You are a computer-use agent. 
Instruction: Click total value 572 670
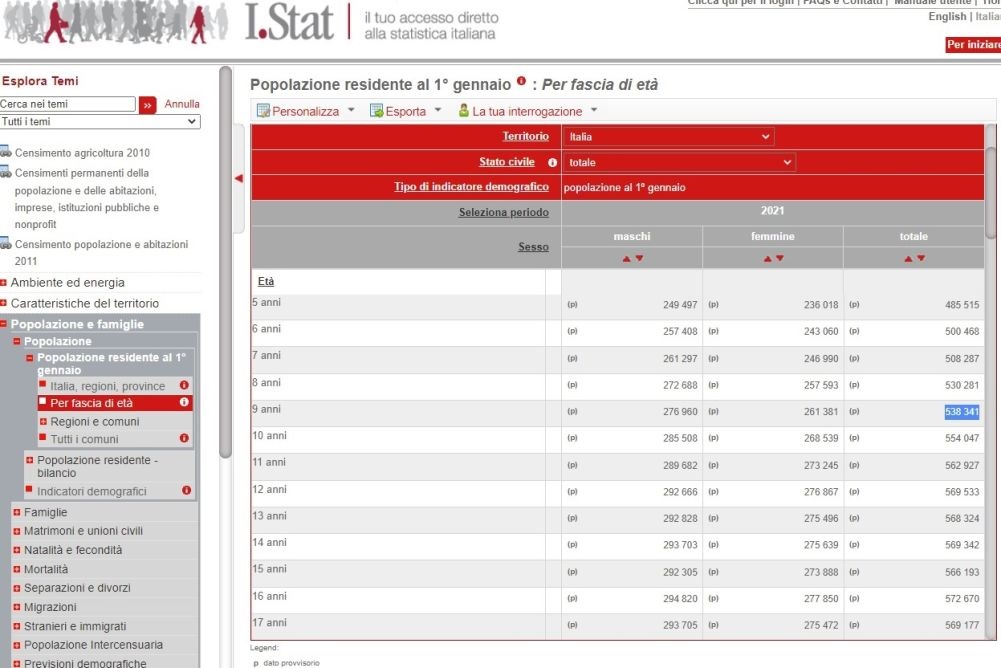click(961, 598)
